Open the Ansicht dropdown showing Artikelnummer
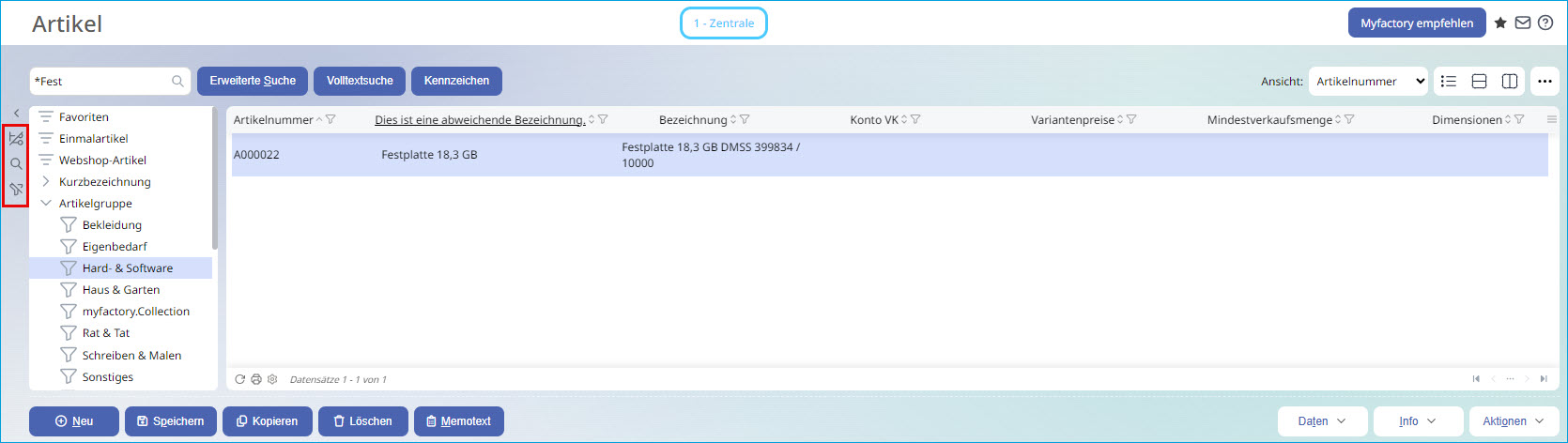1568x443 pixels. point(1368,82)
